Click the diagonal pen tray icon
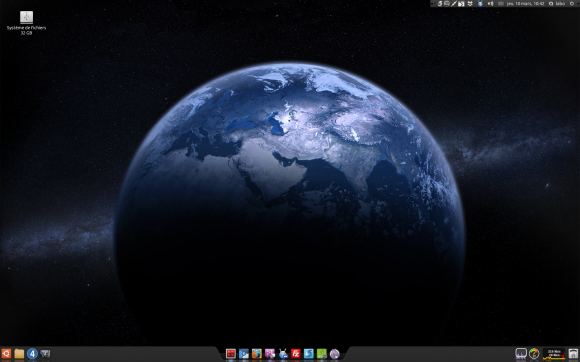The width and height of the screenshot is (580, 362). (454, 3)
